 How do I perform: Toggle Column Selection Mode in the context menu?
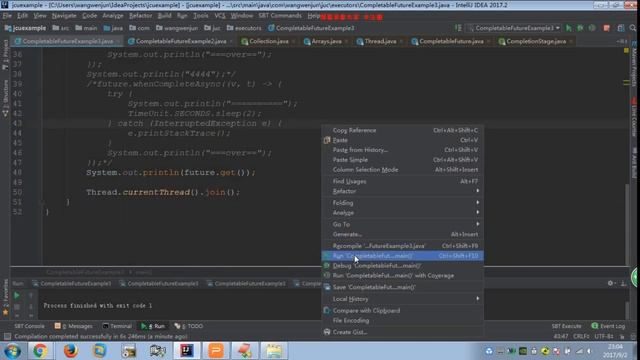click(x=402, y=169)
